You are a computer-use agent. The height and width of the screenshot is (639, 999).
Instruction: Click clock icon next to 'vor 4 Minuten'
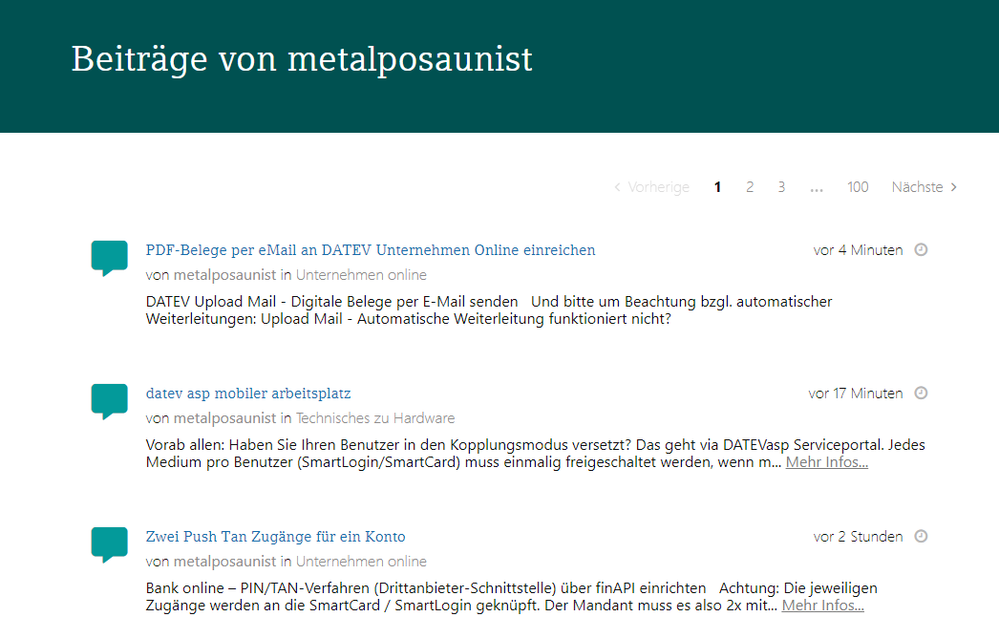click(921, 250)
